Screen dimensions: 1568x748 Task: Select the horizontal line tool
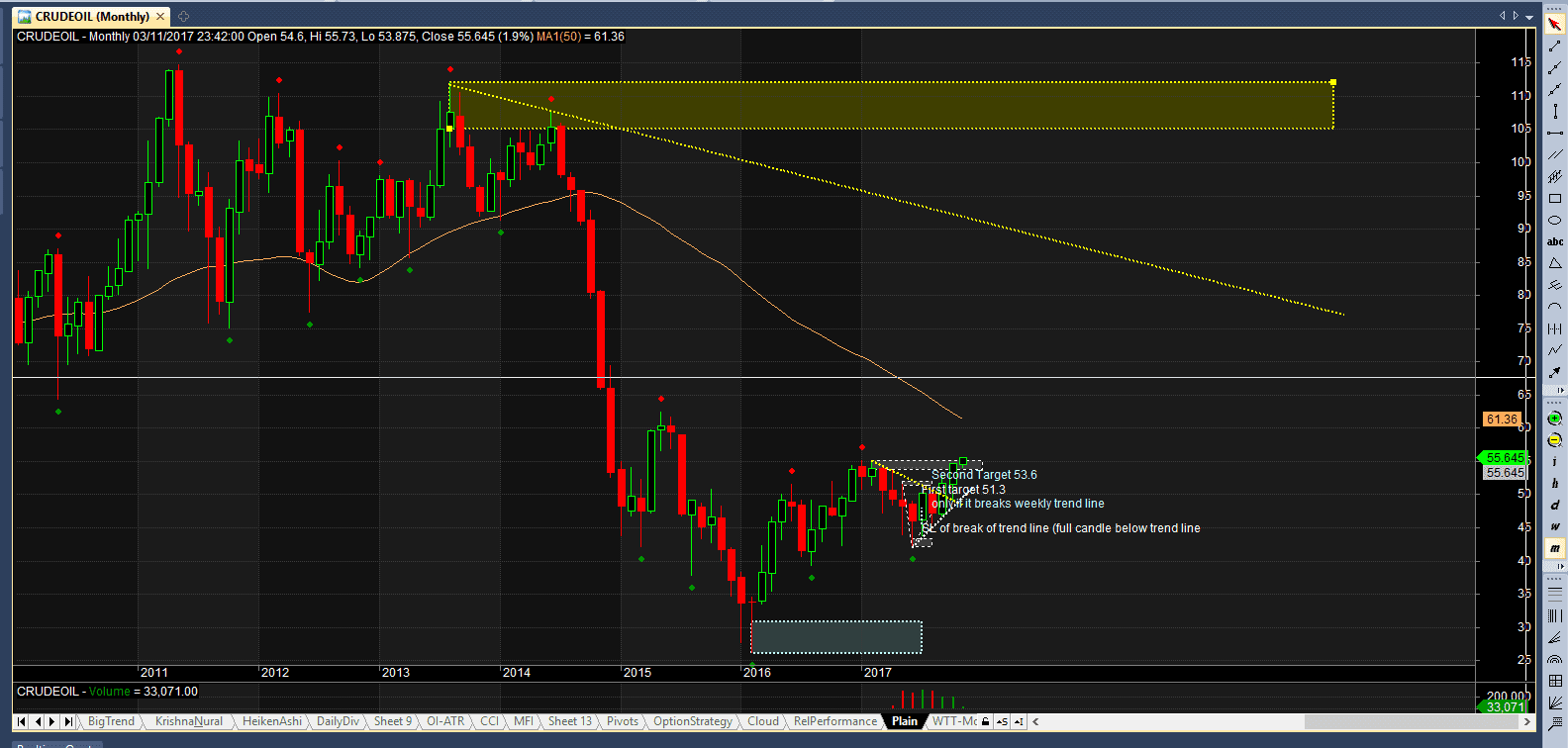[1554, 133]
